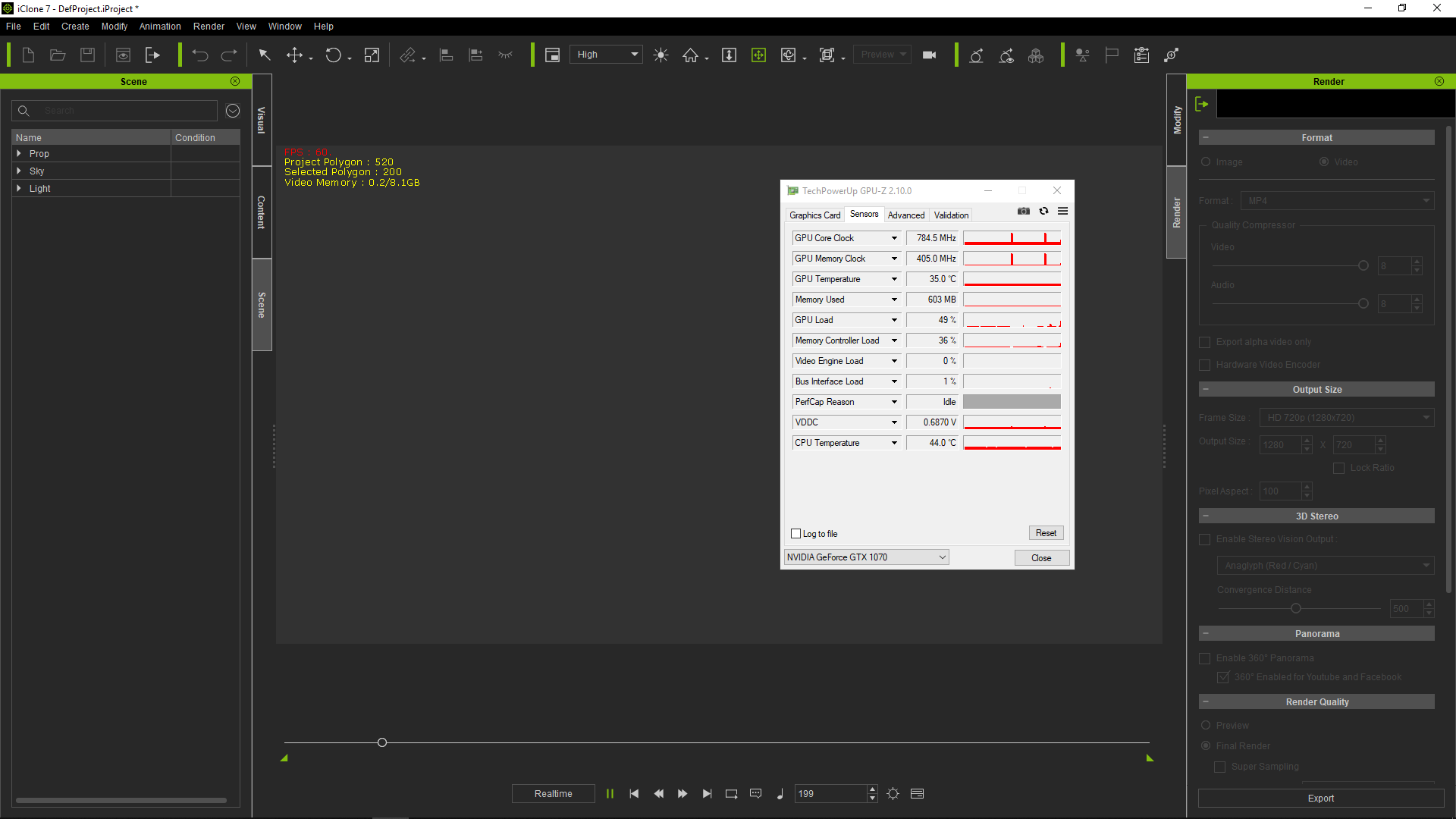
Task: Click the Close button in GPU-Z
Action: click(1040, 557)
